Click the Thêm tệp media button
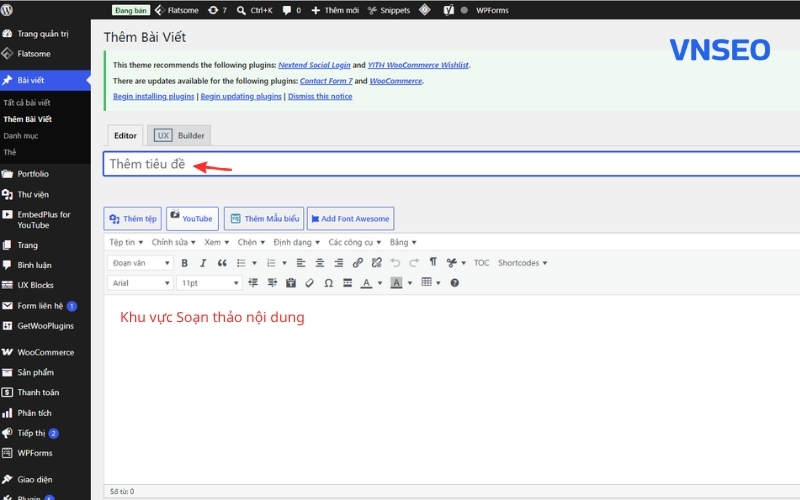Image resolution: width=800 pixels, height=500 pixels. click(133, 218)
